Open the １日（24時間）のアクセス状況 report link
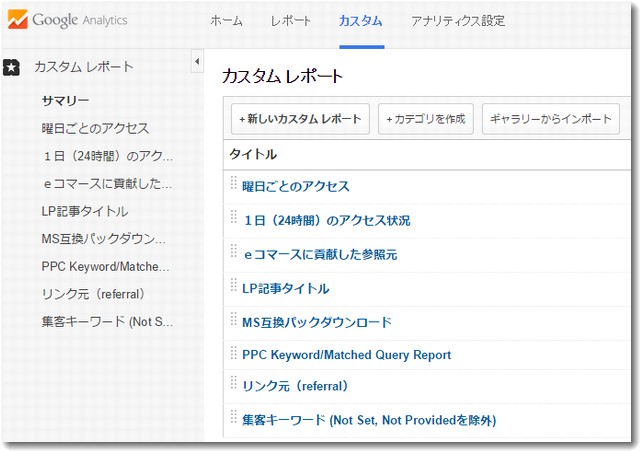Viewport: 640px width, 451px height. [326, 220]
